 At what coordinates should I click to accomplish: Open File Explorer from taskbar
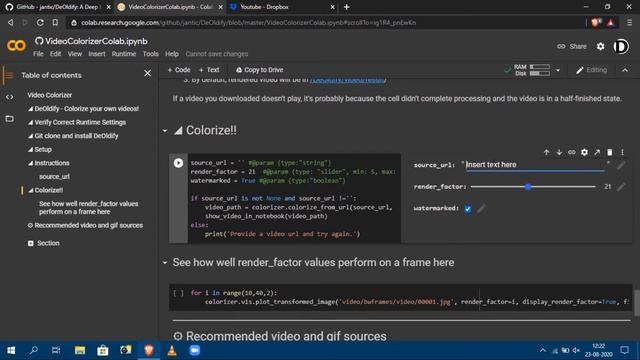pyautogui.click(x=80, y=350)
